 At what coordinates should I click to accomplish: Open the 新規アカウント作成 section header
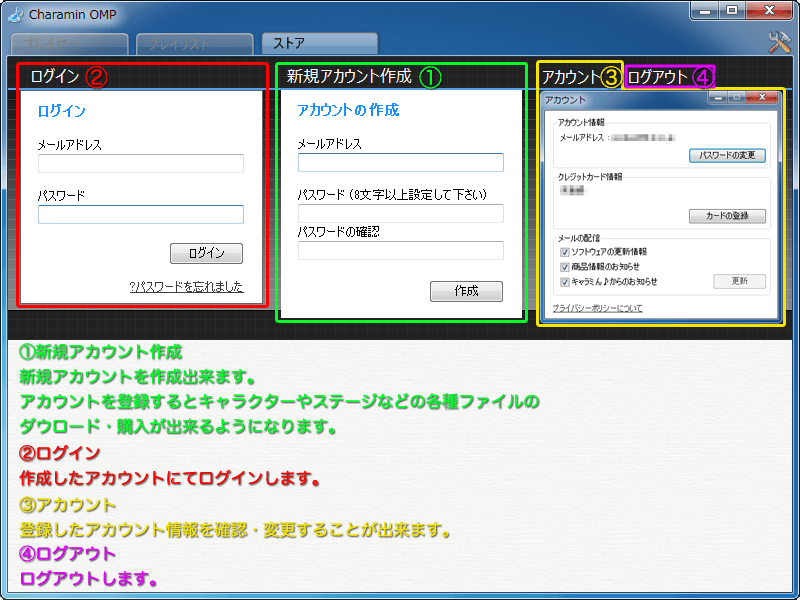349,76
